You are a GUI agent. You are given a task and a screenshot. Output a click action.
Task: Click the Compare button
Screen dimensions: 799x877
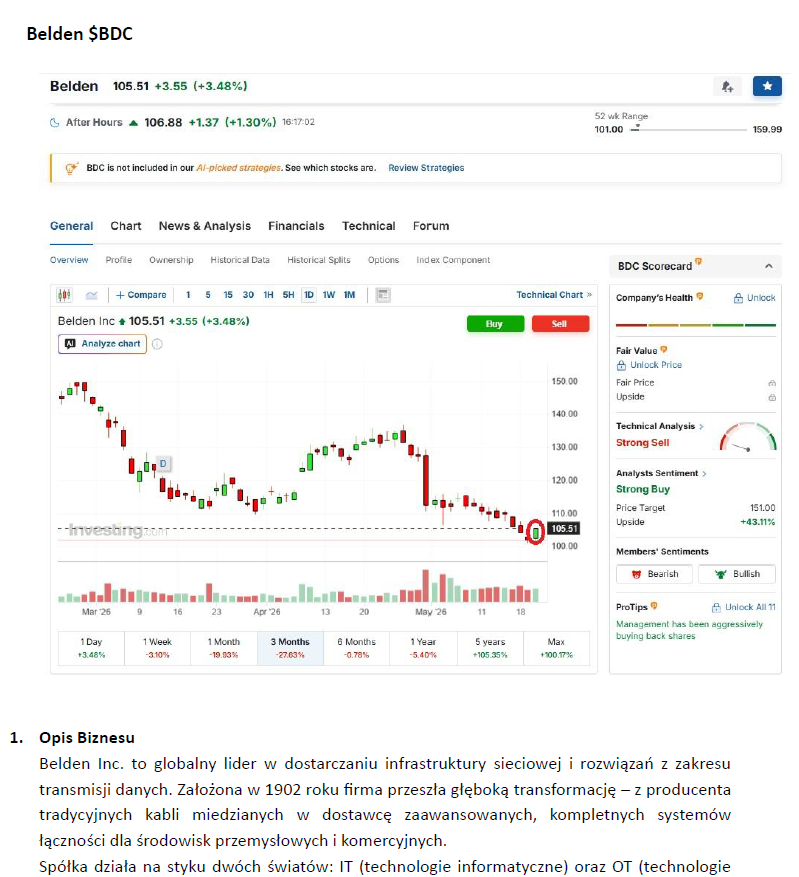point(141,295)
